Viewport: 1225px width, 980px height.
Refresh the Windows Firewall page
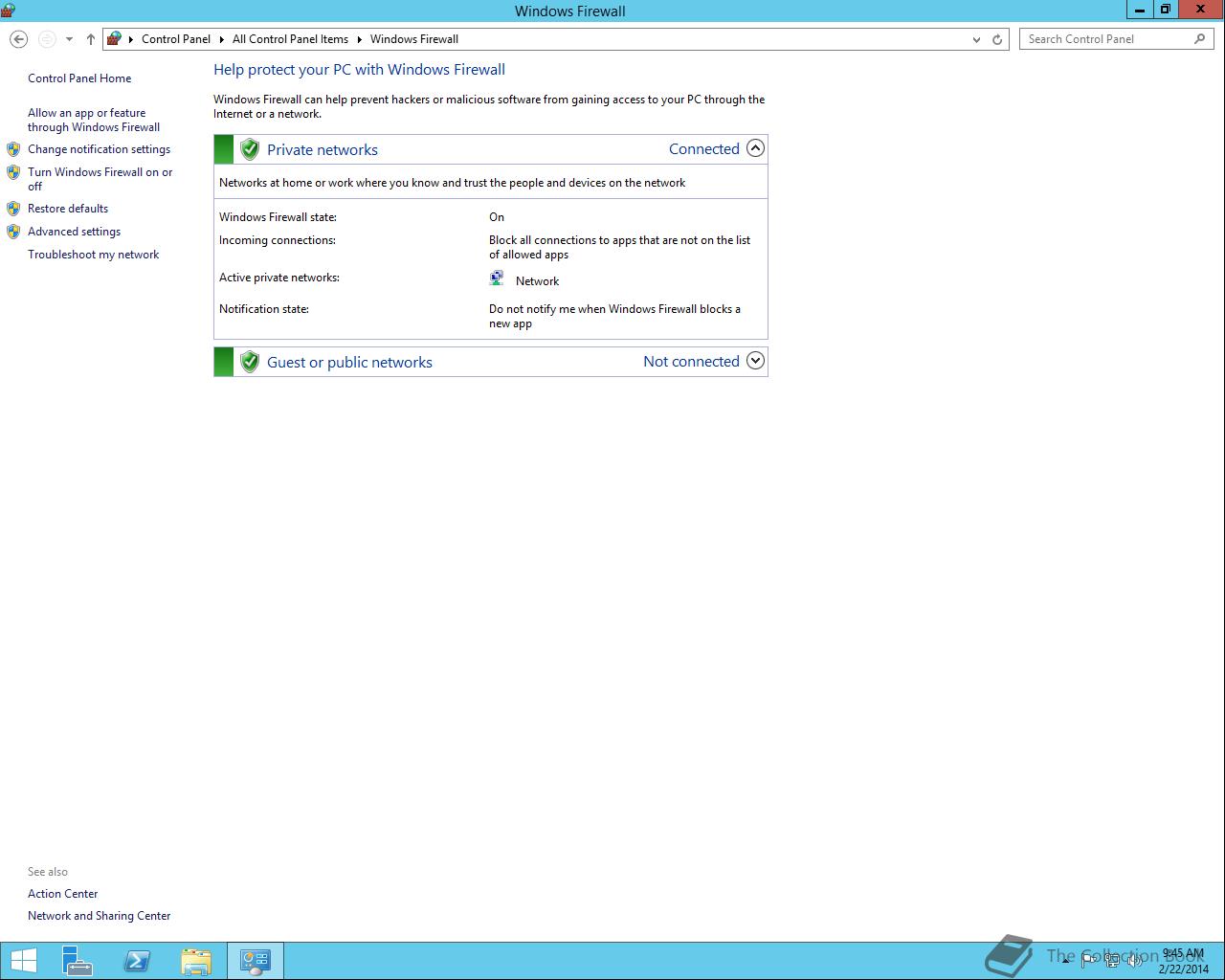(x=997, y=39)
